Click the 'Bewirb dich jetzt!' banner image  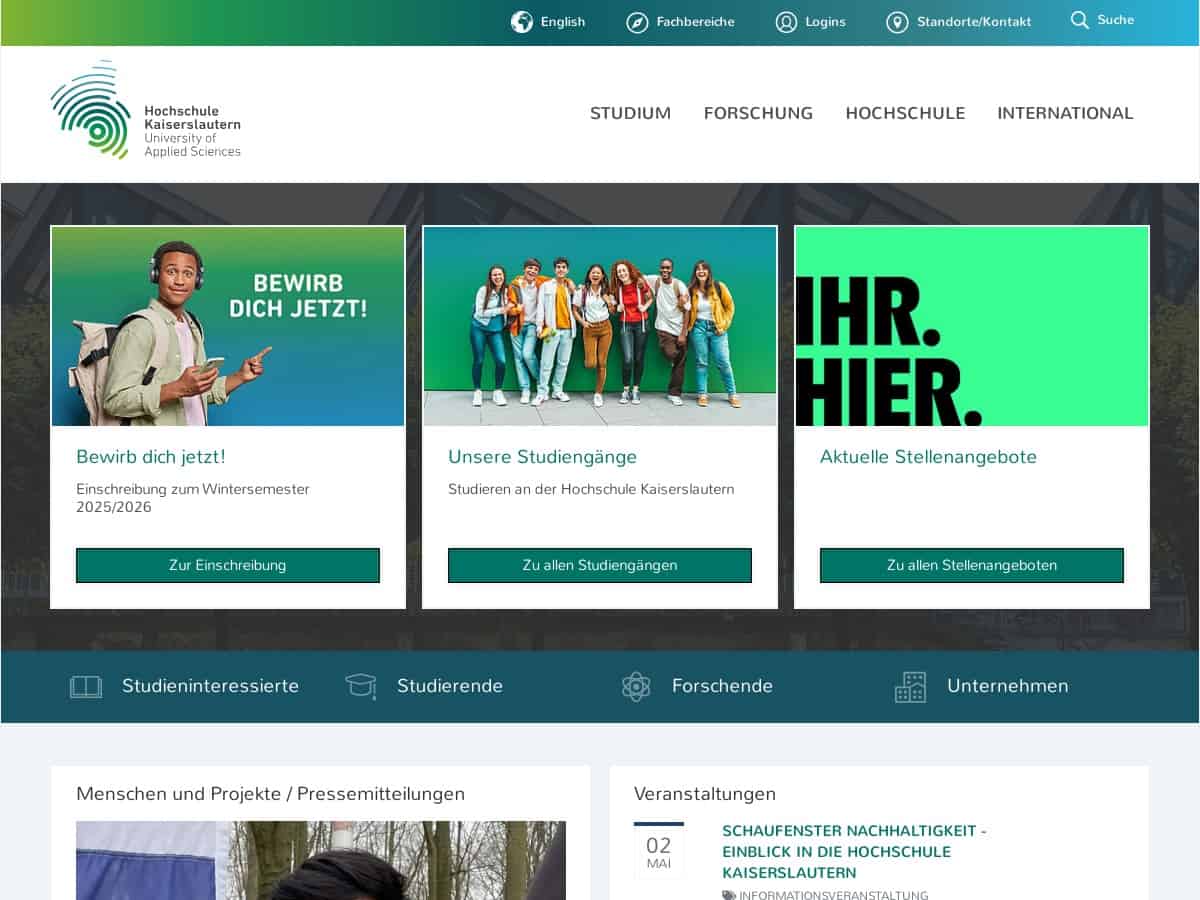(228, 326)
